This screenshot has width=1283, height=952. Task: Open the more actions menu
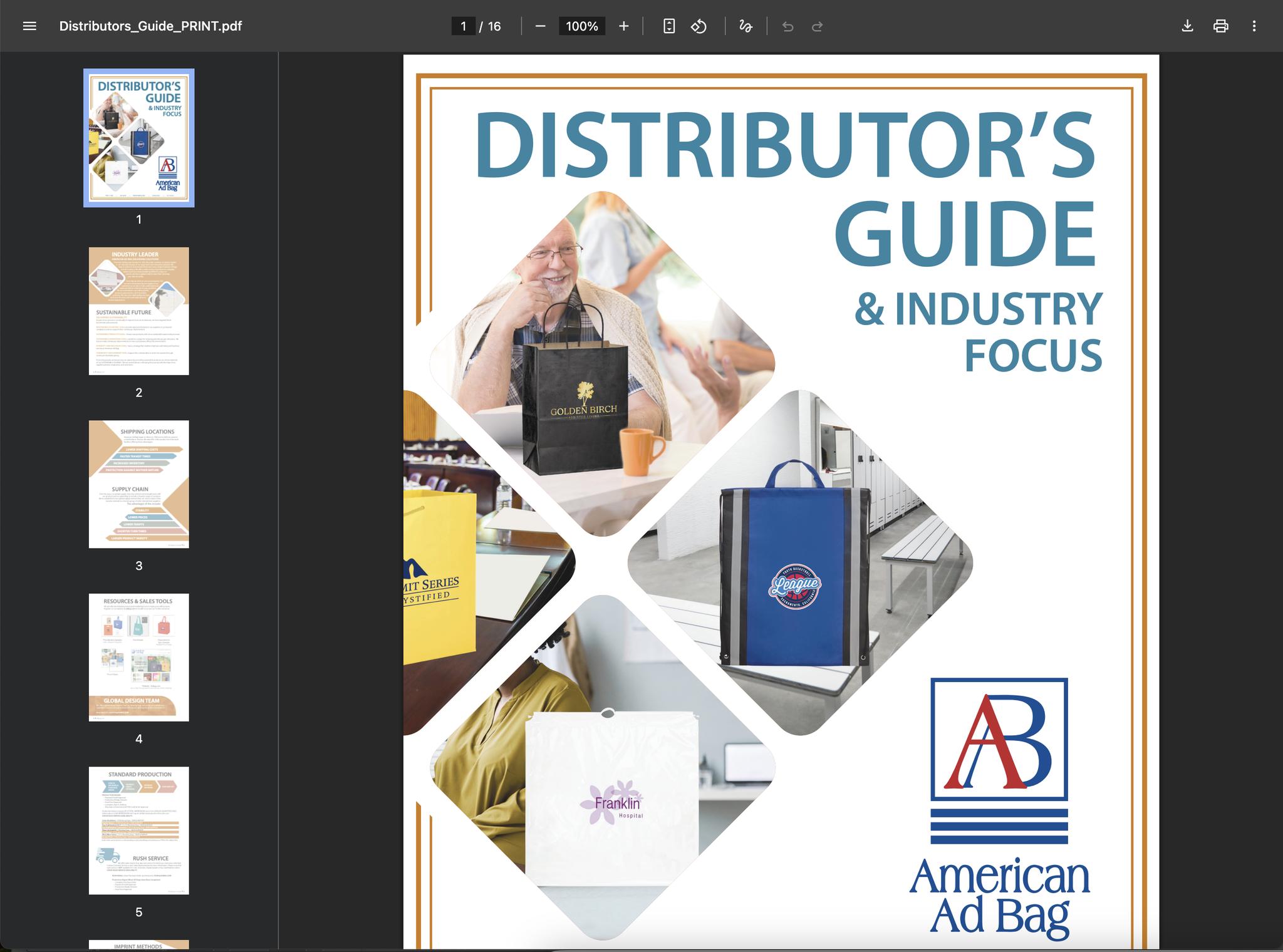tap(1254, 26)
